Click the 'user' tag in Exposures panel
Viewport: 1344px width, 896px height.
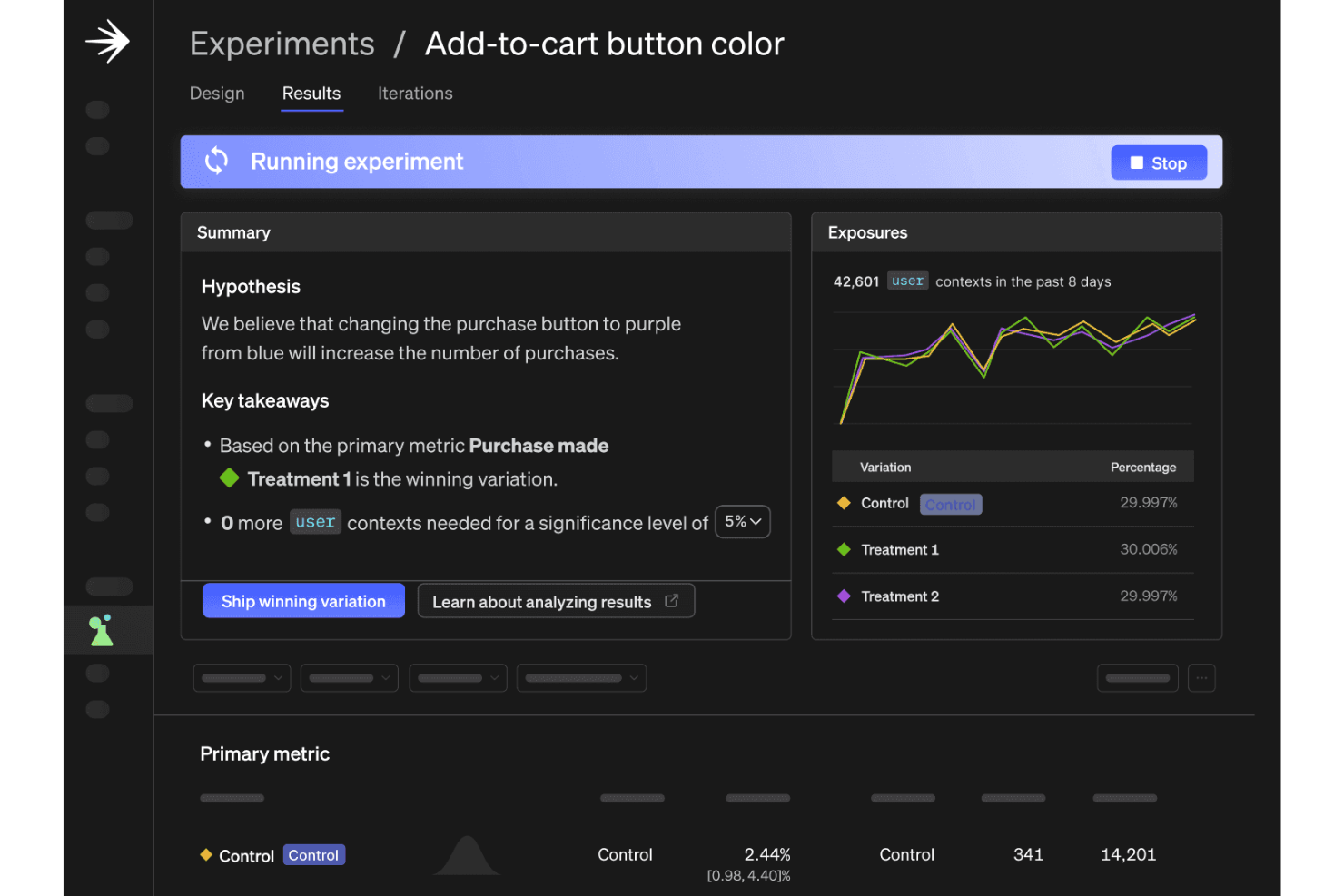click(x=907, y=281)
